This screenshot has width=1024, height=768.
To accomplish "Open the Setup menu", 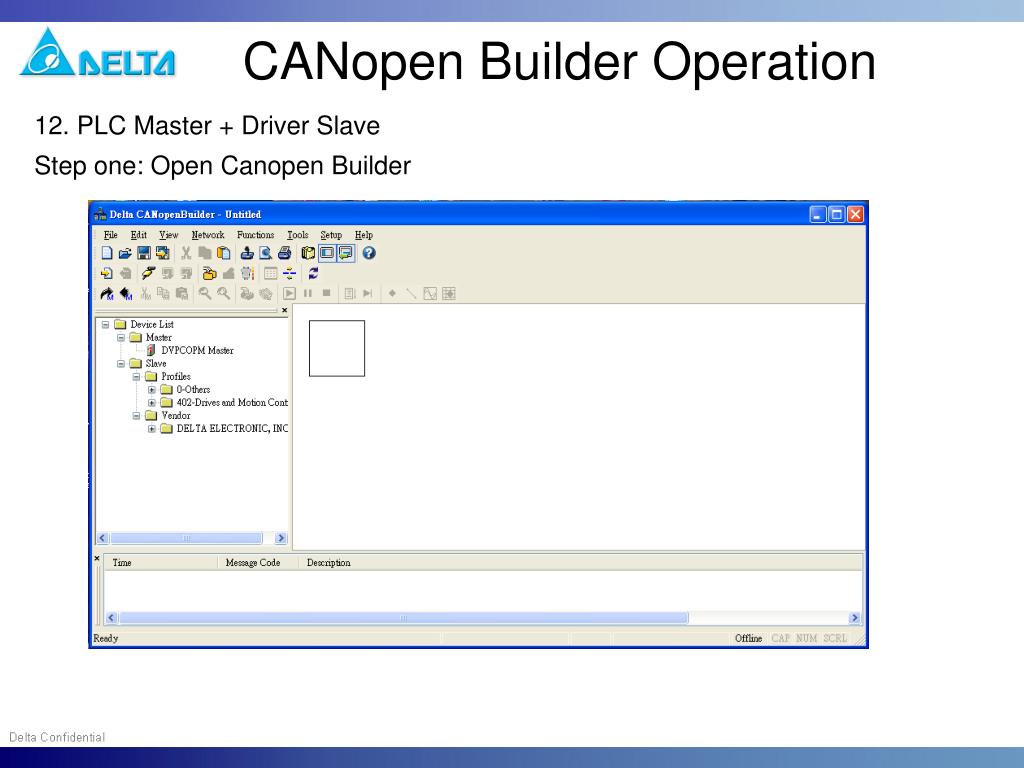I will point(331,235).
